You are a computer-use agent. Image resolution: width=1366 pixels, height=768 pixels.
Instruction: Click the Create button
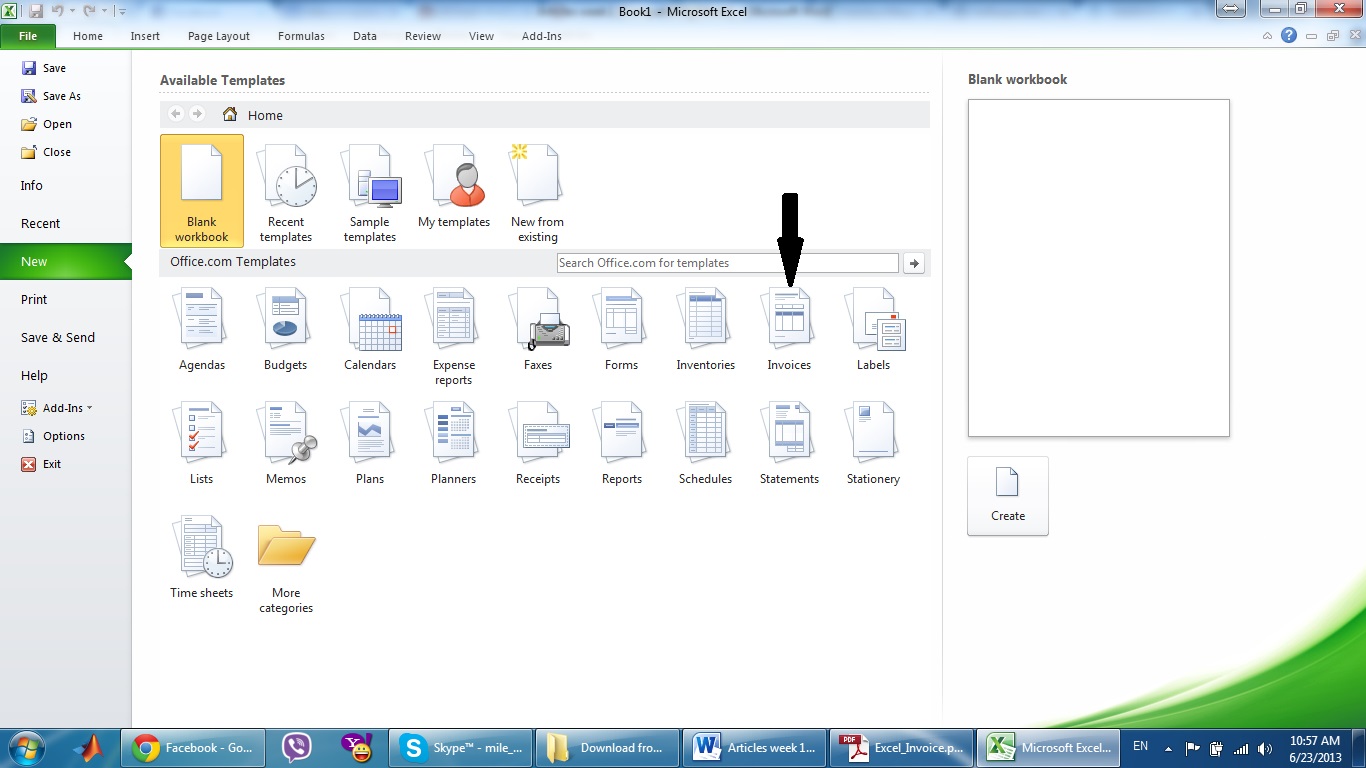(1008, 496)
